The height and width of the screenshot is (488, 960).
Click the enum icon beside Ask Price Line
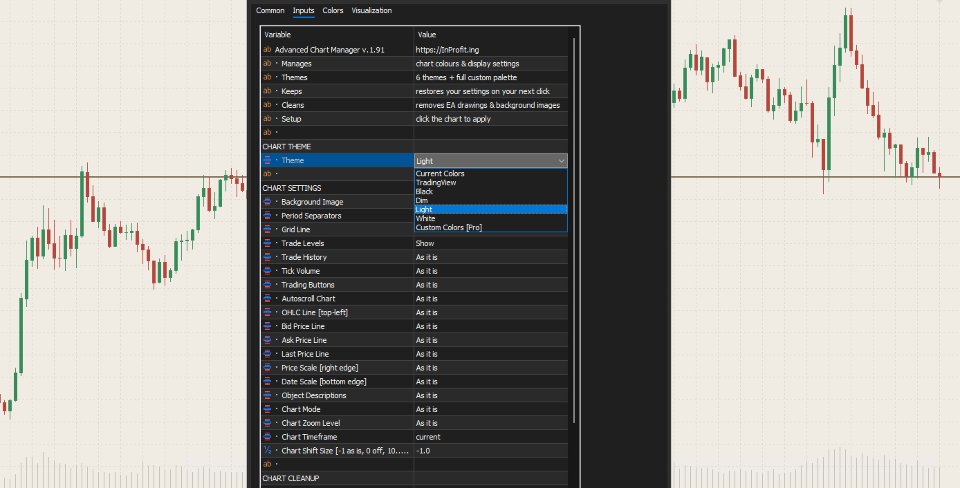[x=267, y=340]
